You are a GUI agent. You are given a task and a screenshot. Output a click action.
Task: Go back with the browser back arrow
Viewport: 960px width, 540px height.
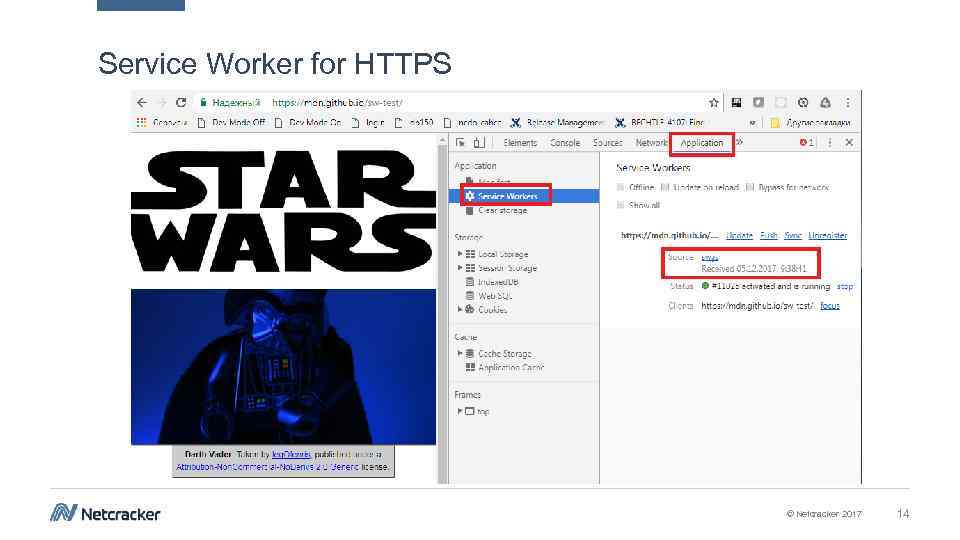coord(142,102)
